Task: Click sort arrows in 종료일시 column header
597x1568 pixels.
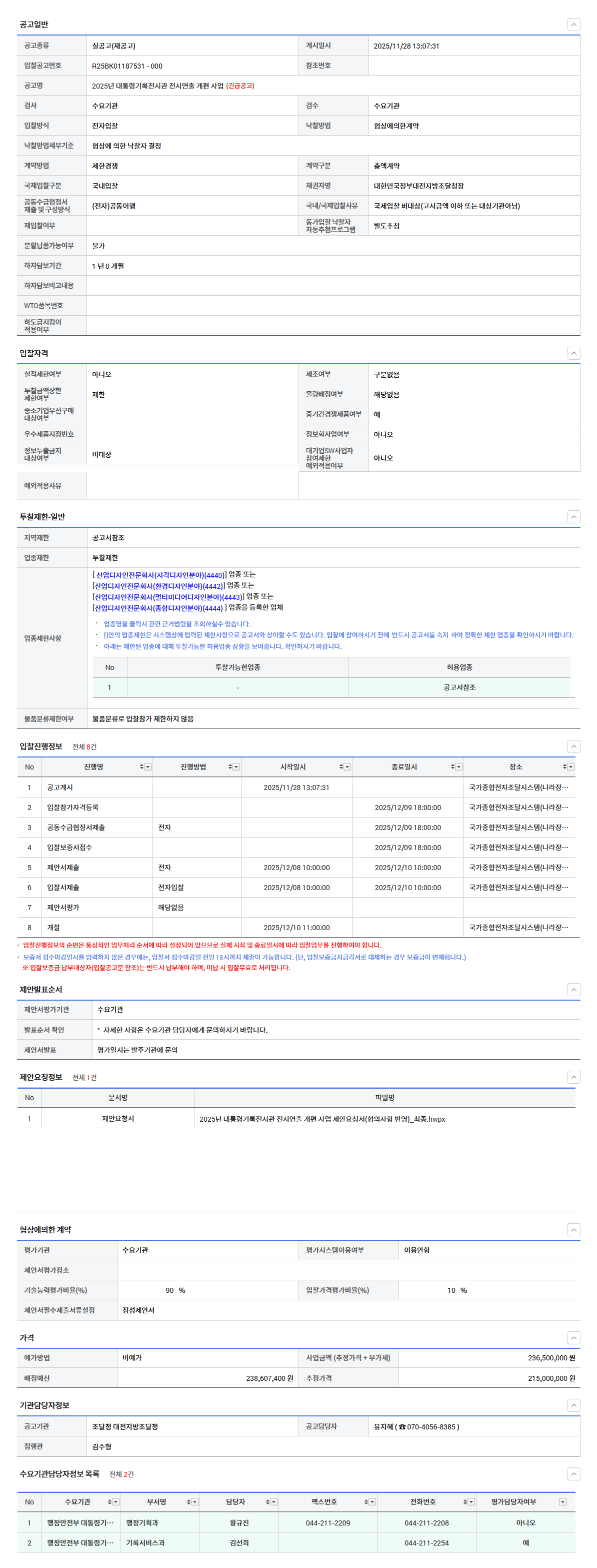Action: (452, 767)
